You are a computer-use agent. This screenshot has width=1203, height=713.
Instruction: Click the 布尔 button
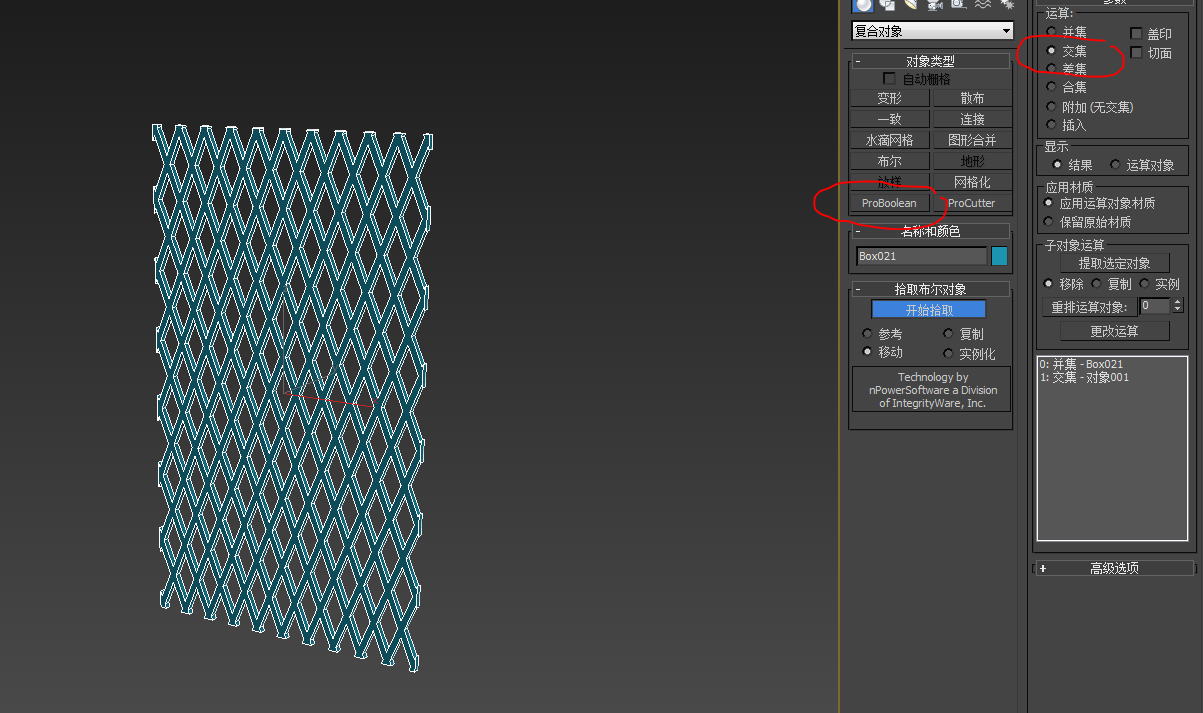click(x=889, y=161)
